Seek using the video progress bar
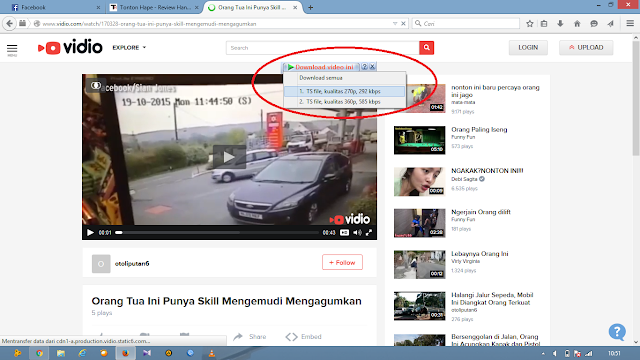 [x=216, y=233]
